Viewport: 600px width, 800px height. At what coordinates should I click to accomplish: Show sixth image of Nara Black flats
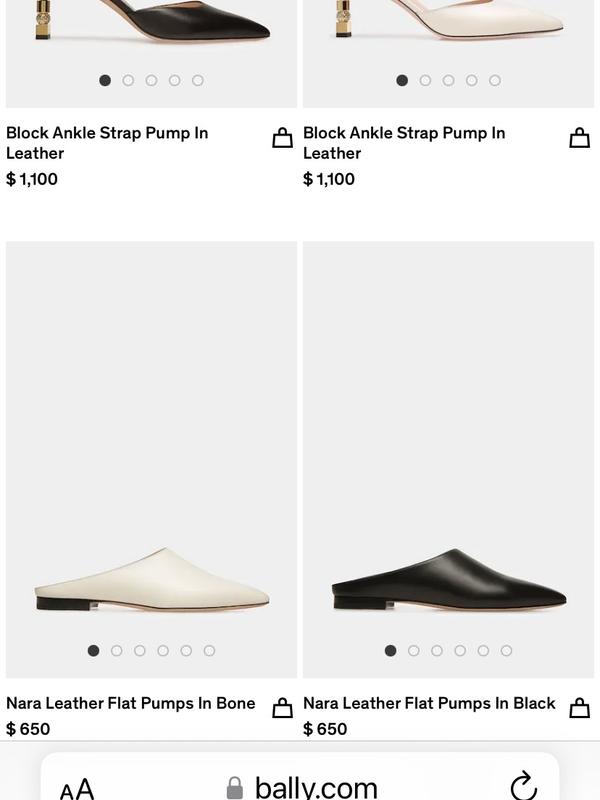pos(507,651)
